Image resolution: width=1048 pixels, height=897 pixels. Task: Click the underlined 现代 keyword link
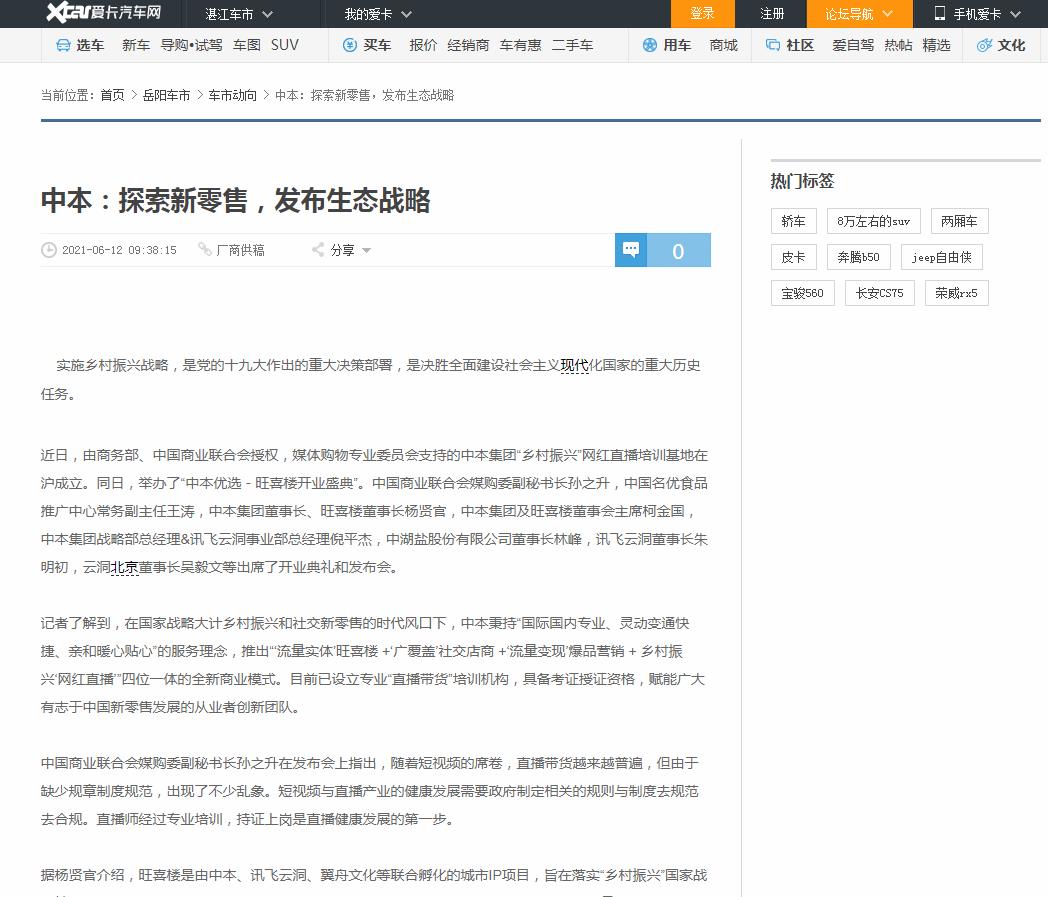[x=574, y=366]
